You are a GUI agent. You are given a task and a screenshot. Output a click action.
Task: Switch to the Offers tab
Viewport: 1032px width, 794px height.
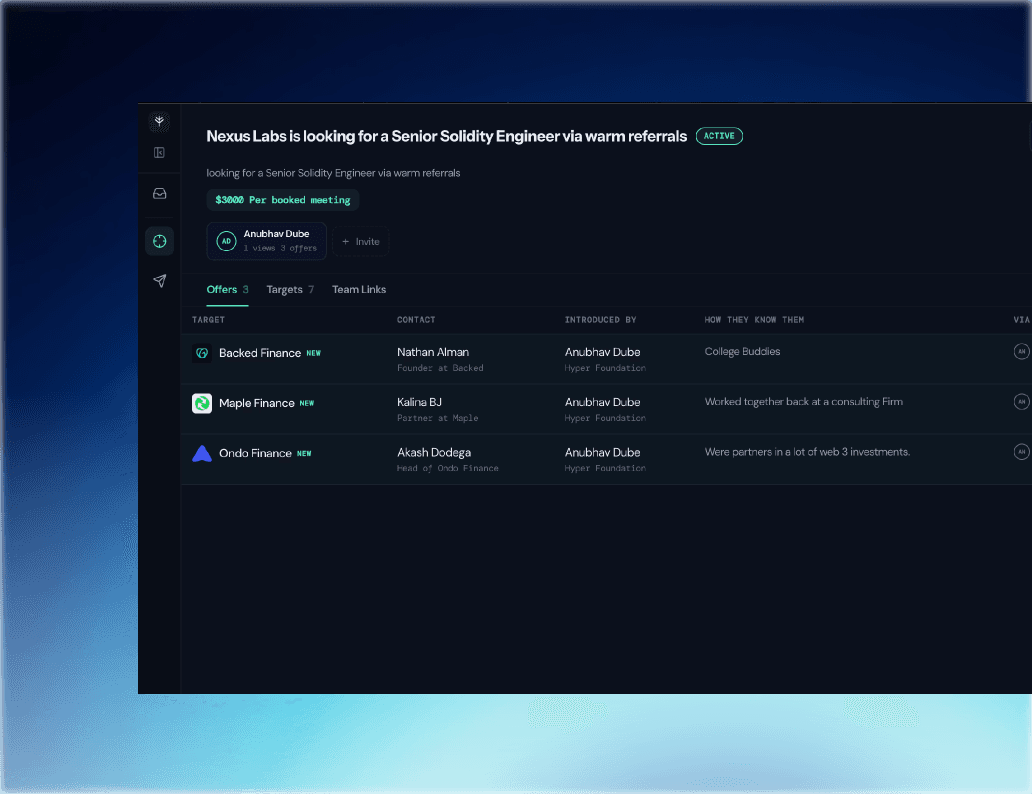[x=227, y=290]
